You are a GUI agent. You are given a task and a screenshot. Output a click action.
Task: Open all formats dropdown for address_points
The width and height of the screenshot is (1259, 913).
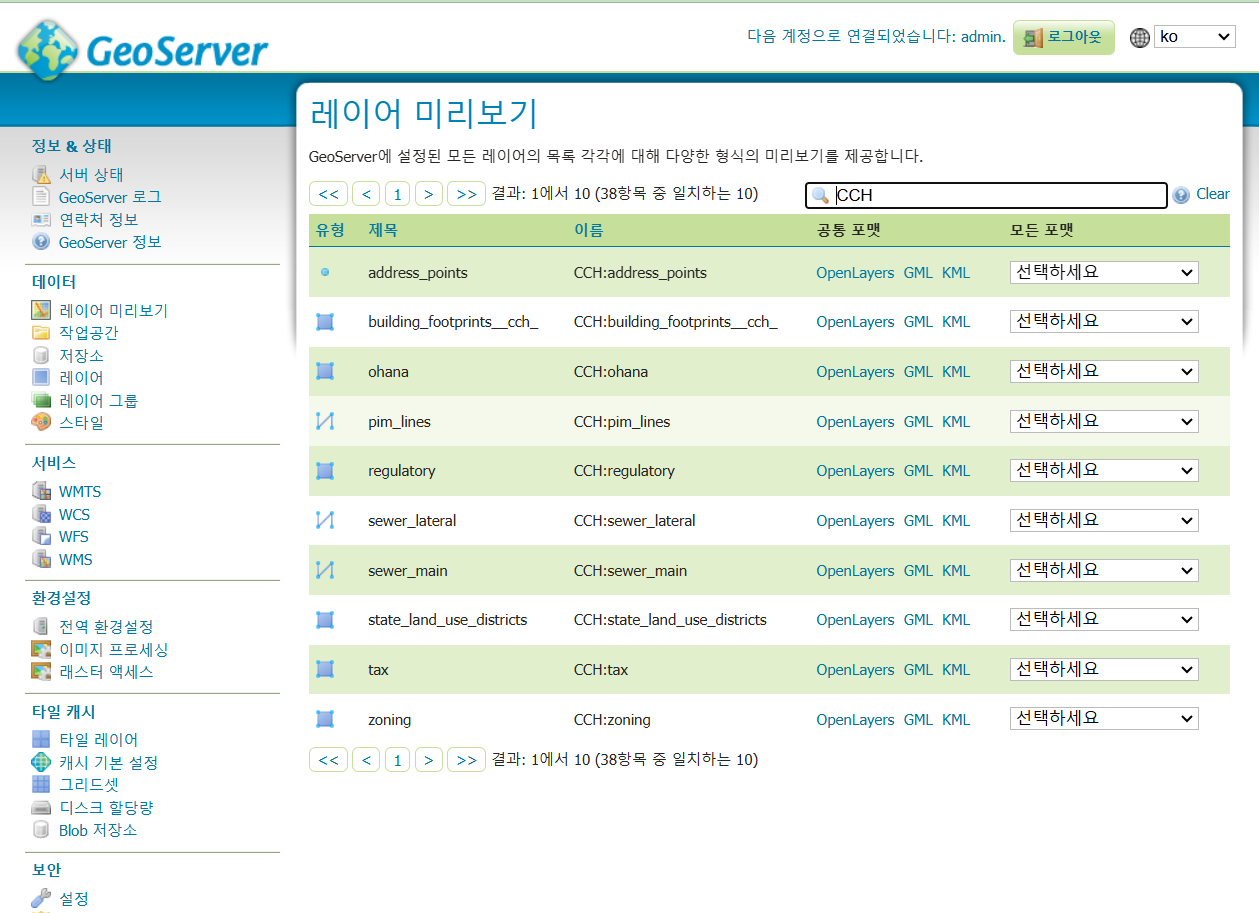click(x=1104, y=272)
